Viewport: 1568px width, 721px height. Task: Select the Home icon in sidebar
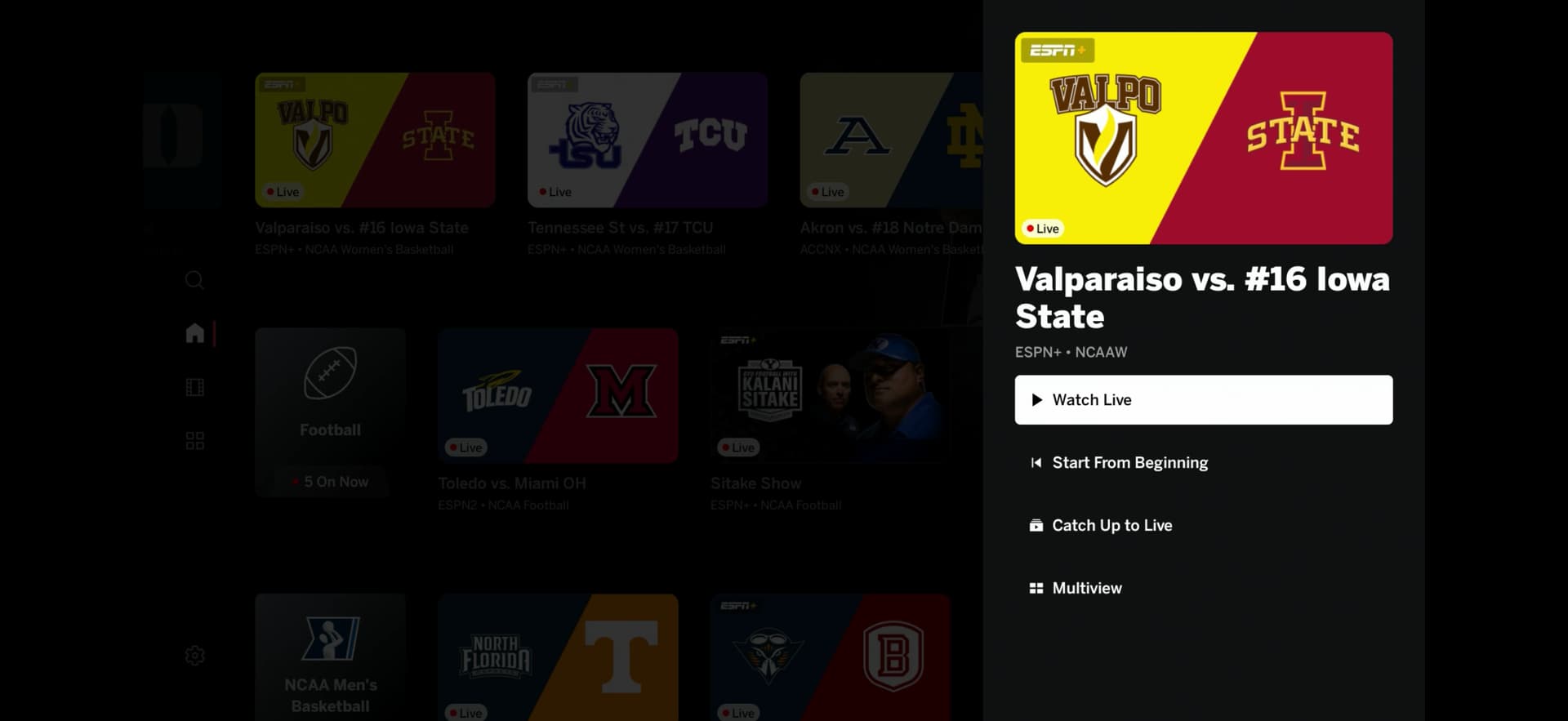(194, 333)
